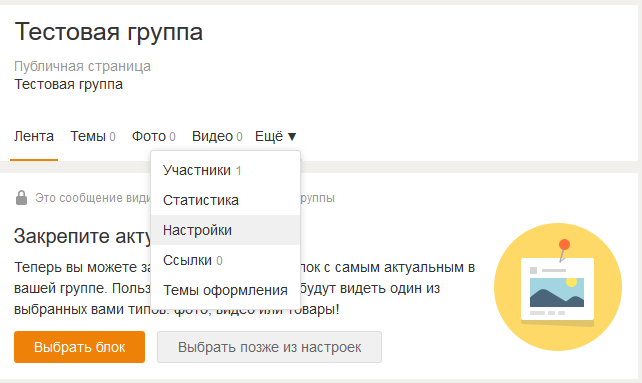Choose Настройки in the menu
642x383 pixels.
[226, 230]
